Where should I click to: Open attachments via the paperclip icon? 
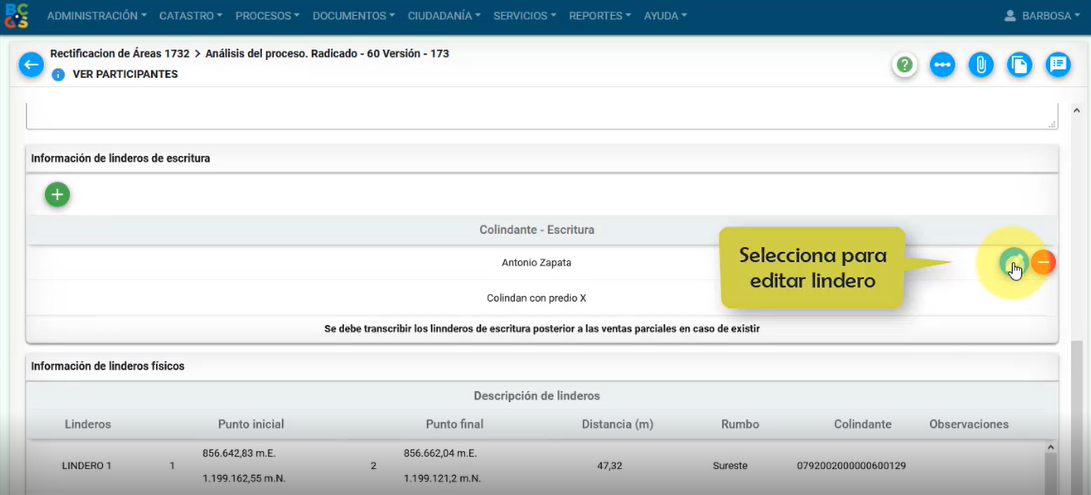tap(981, 65)
